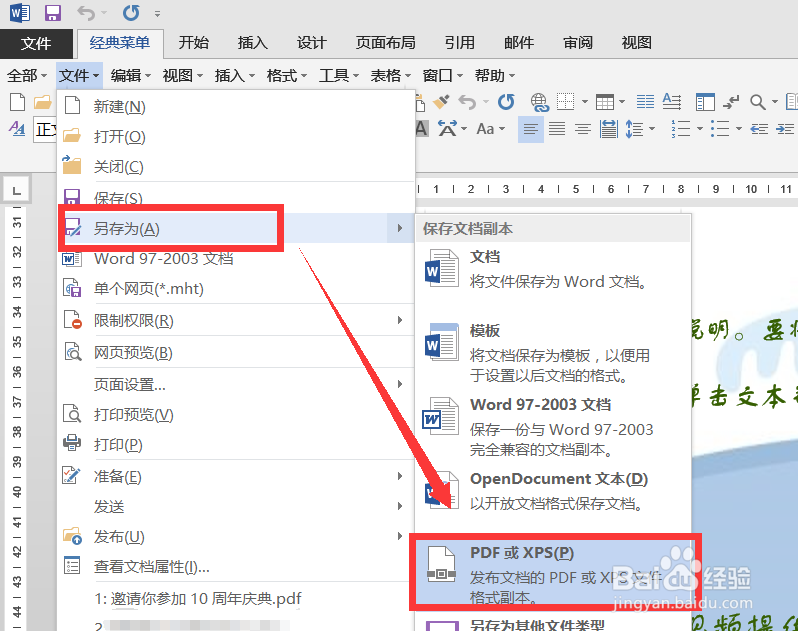This screenshot has width=798, height=631.
Task: Expand the 帮助 classic menu
Action: [x=495, y=76]
